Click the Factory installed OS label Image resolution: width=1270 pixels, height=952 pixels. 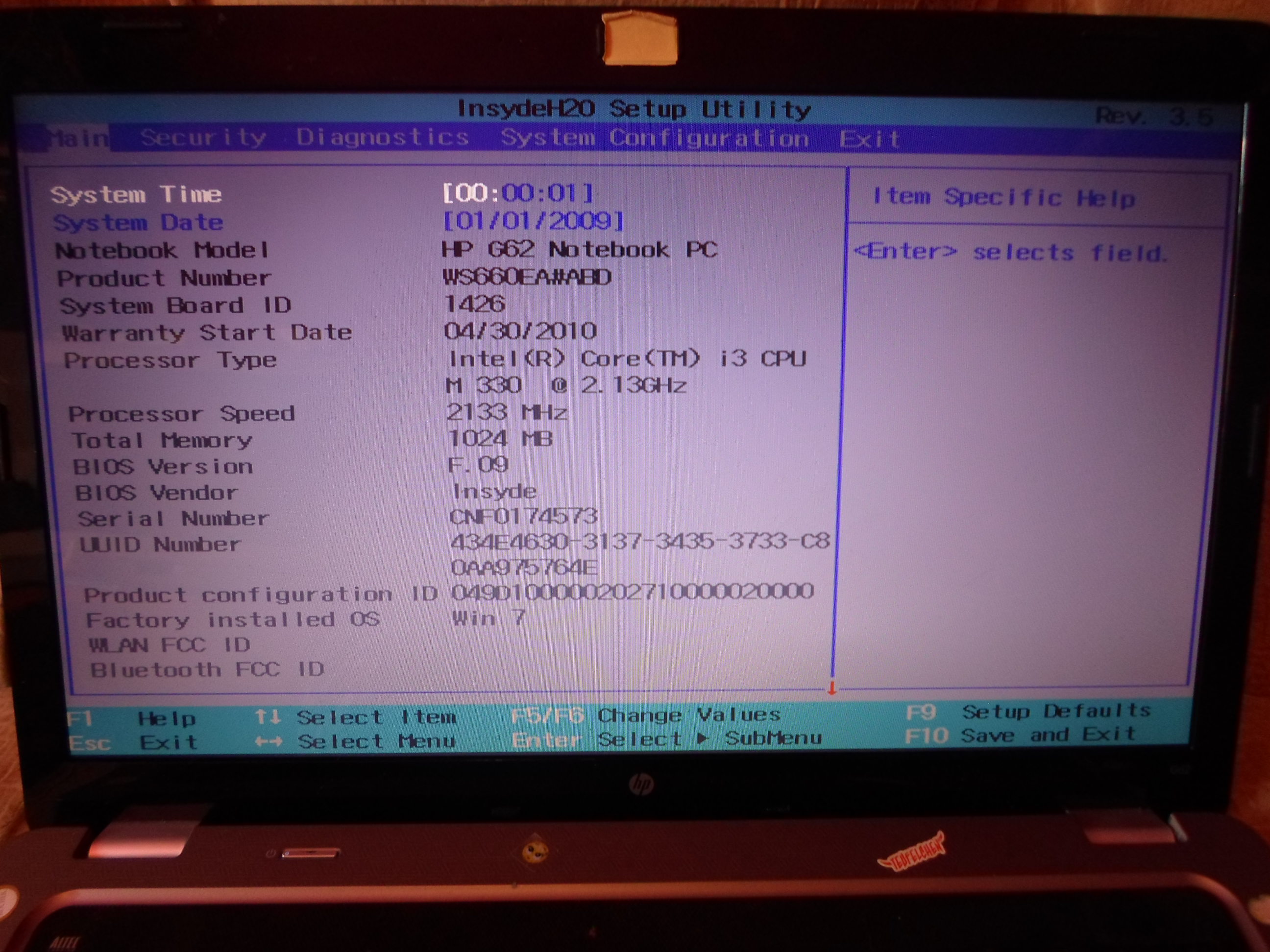(x=233, y=620)
